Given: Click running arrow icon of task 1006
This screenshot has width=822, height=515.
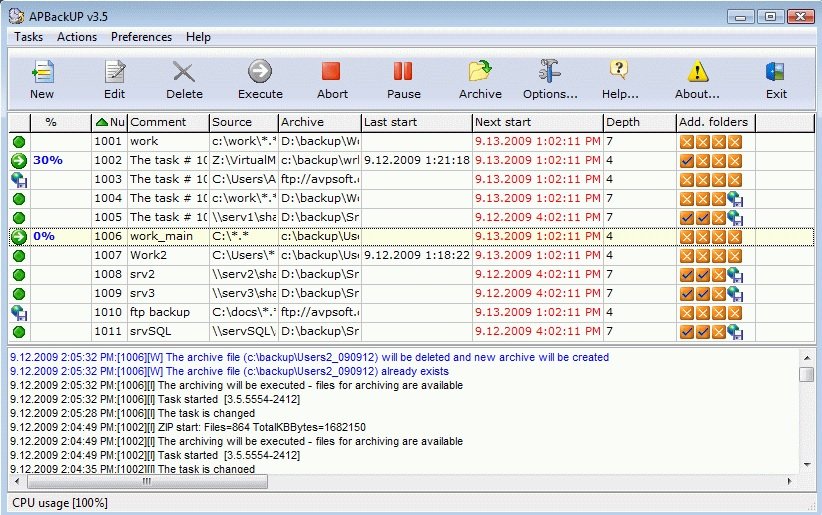Looking at the screenshot, I should click(x=19, y=237).
